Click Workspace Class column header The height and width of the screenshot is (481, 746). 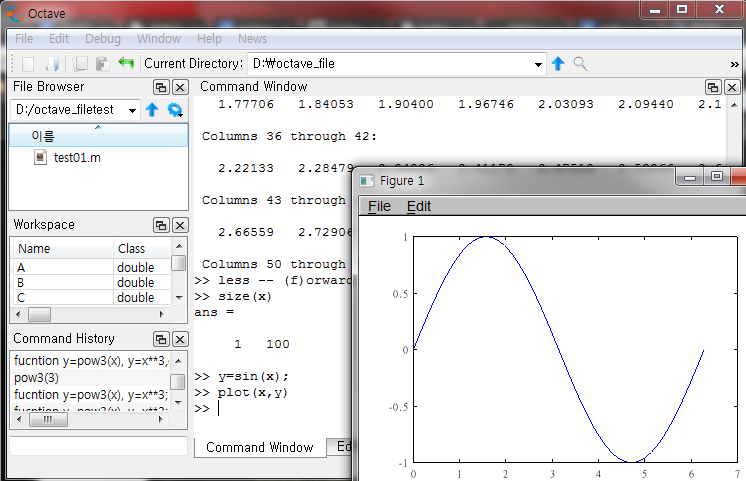141,248
